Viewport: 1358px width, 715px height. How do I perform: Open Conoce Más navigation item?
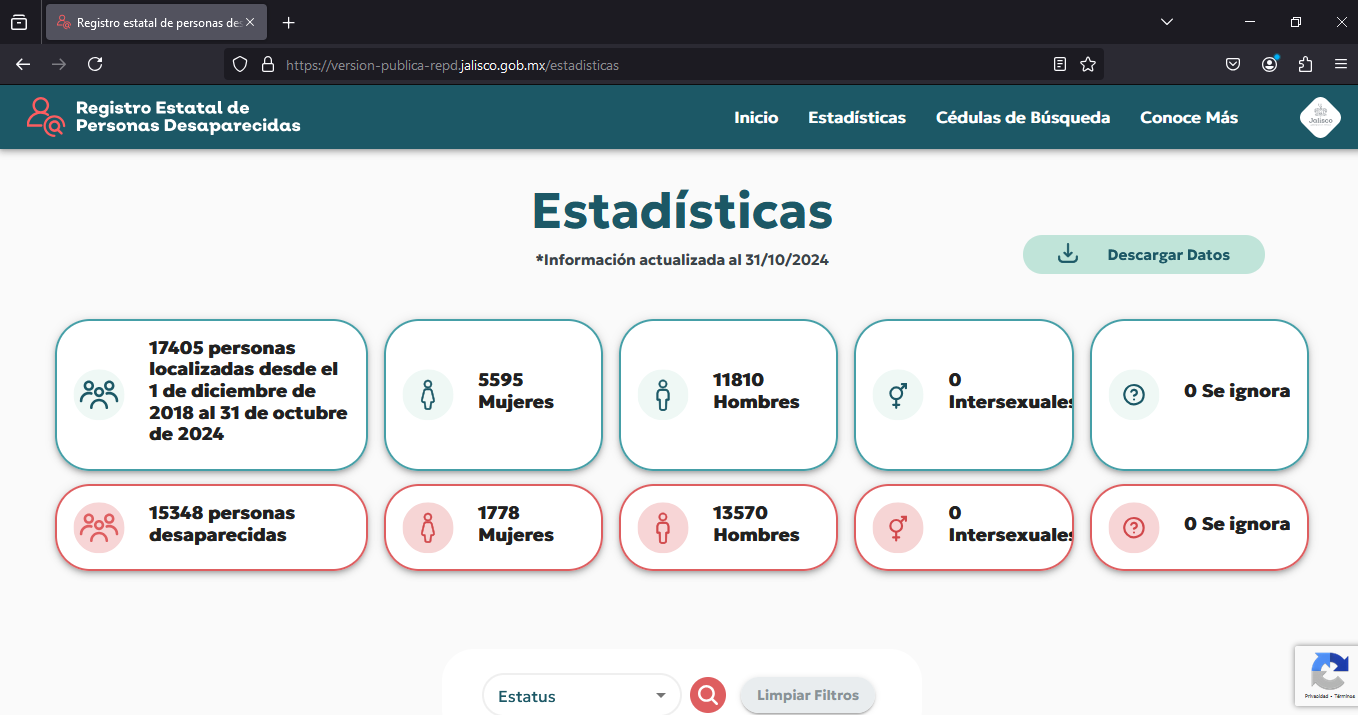[x=1188, y=118]
